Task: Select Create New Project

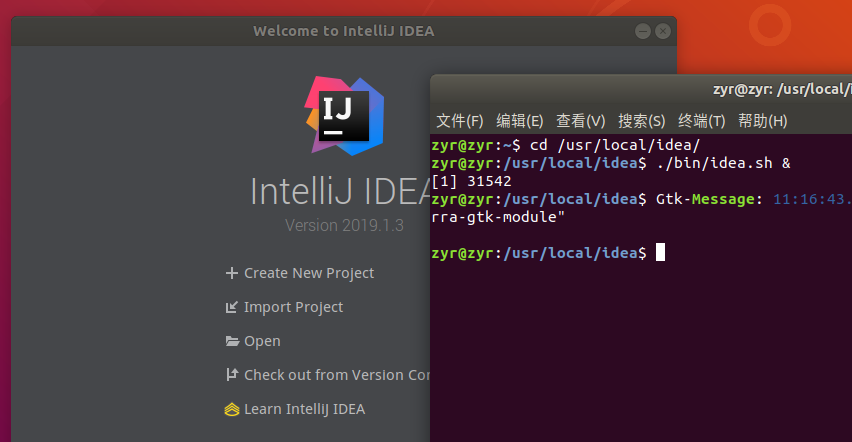Action: [x=309, y=273]
